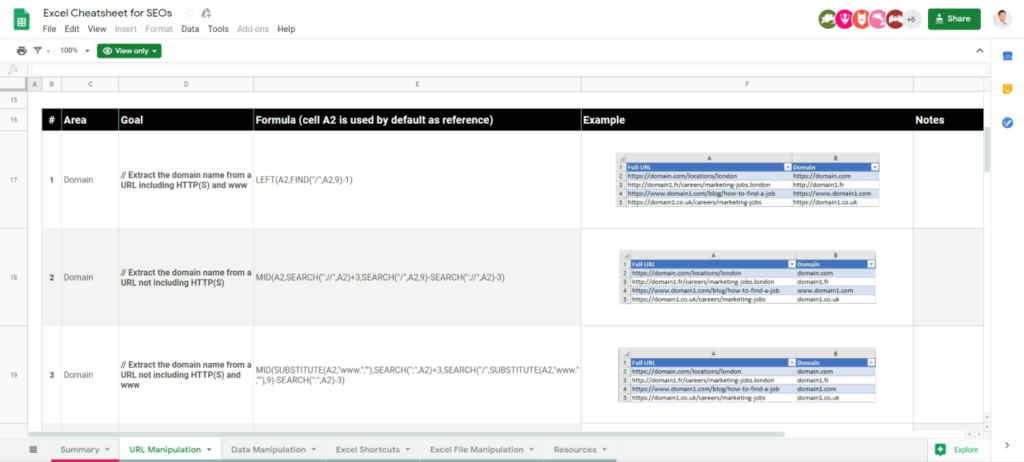Screen dimensions: 1024x462
Task: Star the Excel Cheatsheet for SEOs document
Action: click(x=190, y=13)
